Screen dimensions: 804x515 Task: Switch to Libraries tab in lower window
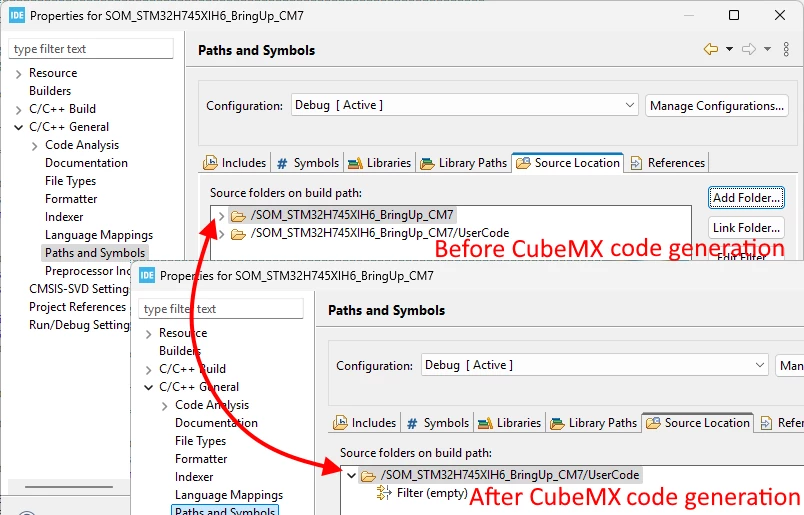point(509,423)
